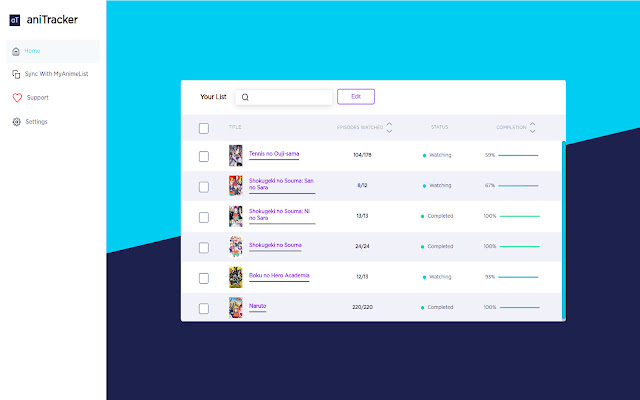Image resolution: width=640 pixels, height=400 pixels.
Task: Sort Episodes Watched descending with down arrow
Action: click(389, 131)
